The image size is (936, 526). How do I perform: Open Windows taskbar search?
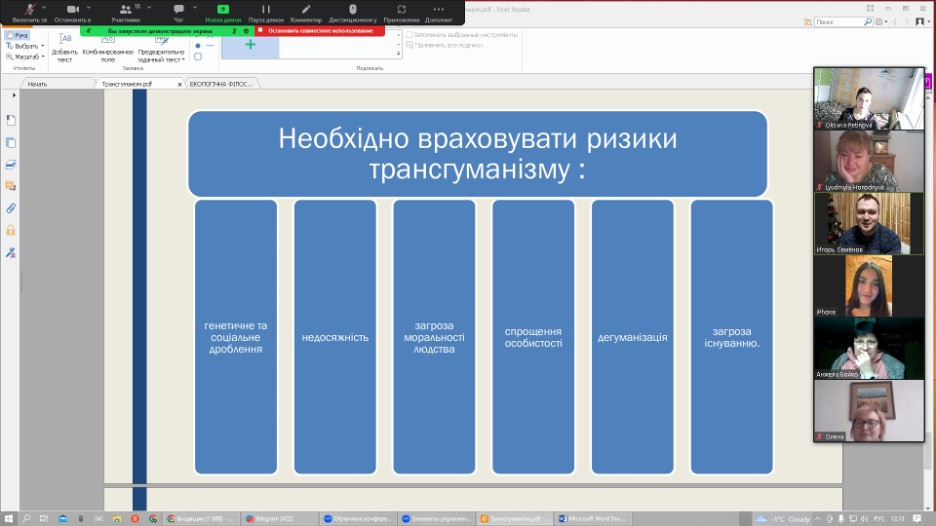(26, 519)
